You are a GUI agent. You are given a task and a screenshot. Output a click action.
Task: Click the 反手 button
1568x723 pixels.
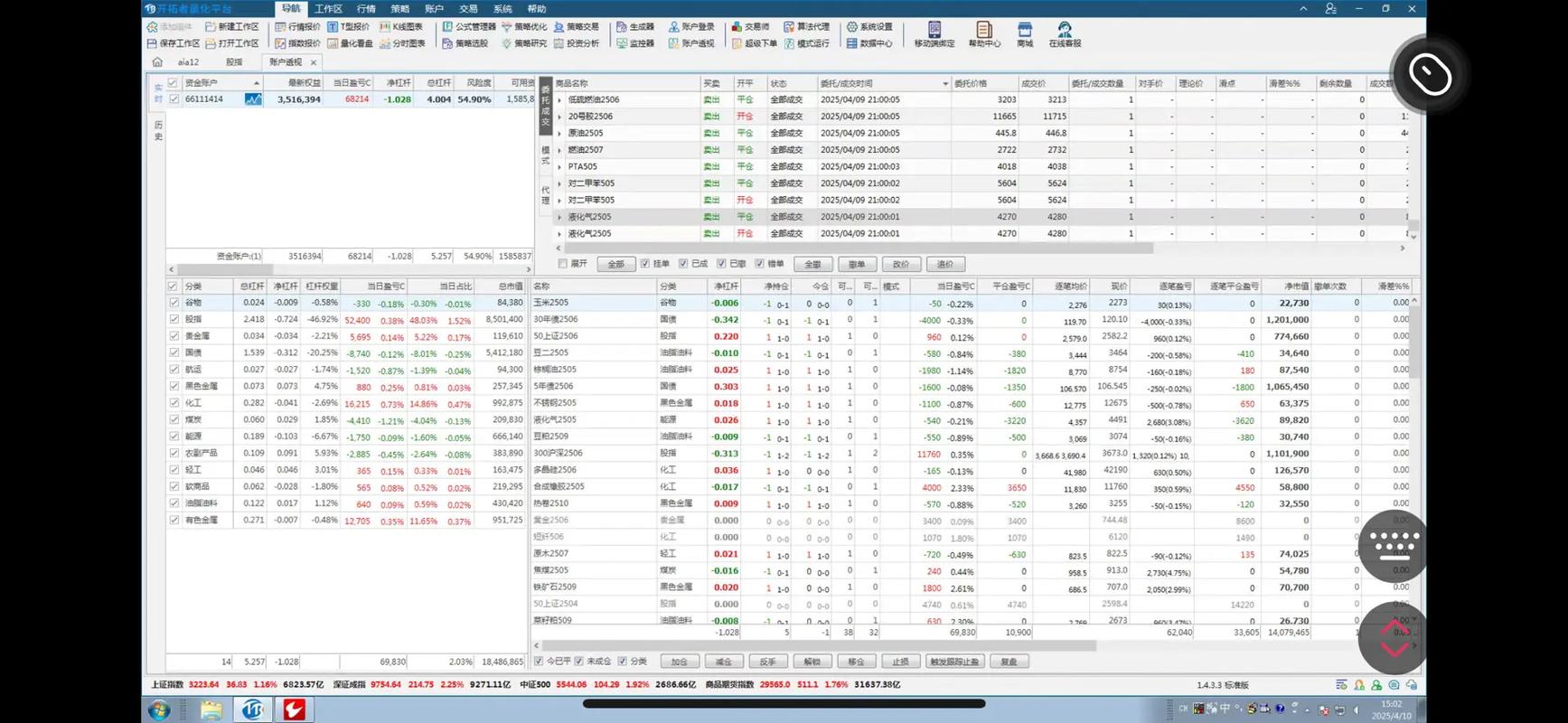pos(767,662)
